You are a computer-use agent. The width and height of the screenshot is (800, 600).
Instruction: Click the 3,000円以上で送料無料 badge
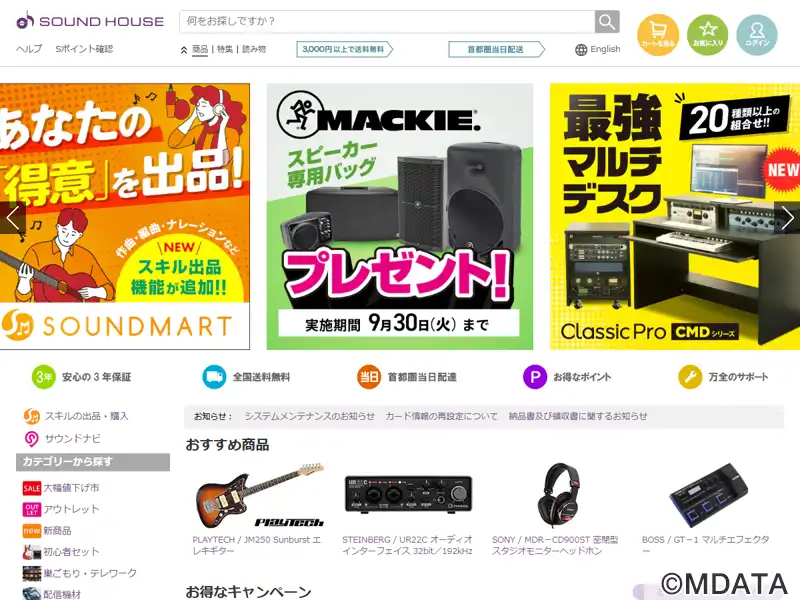(344, 49)
